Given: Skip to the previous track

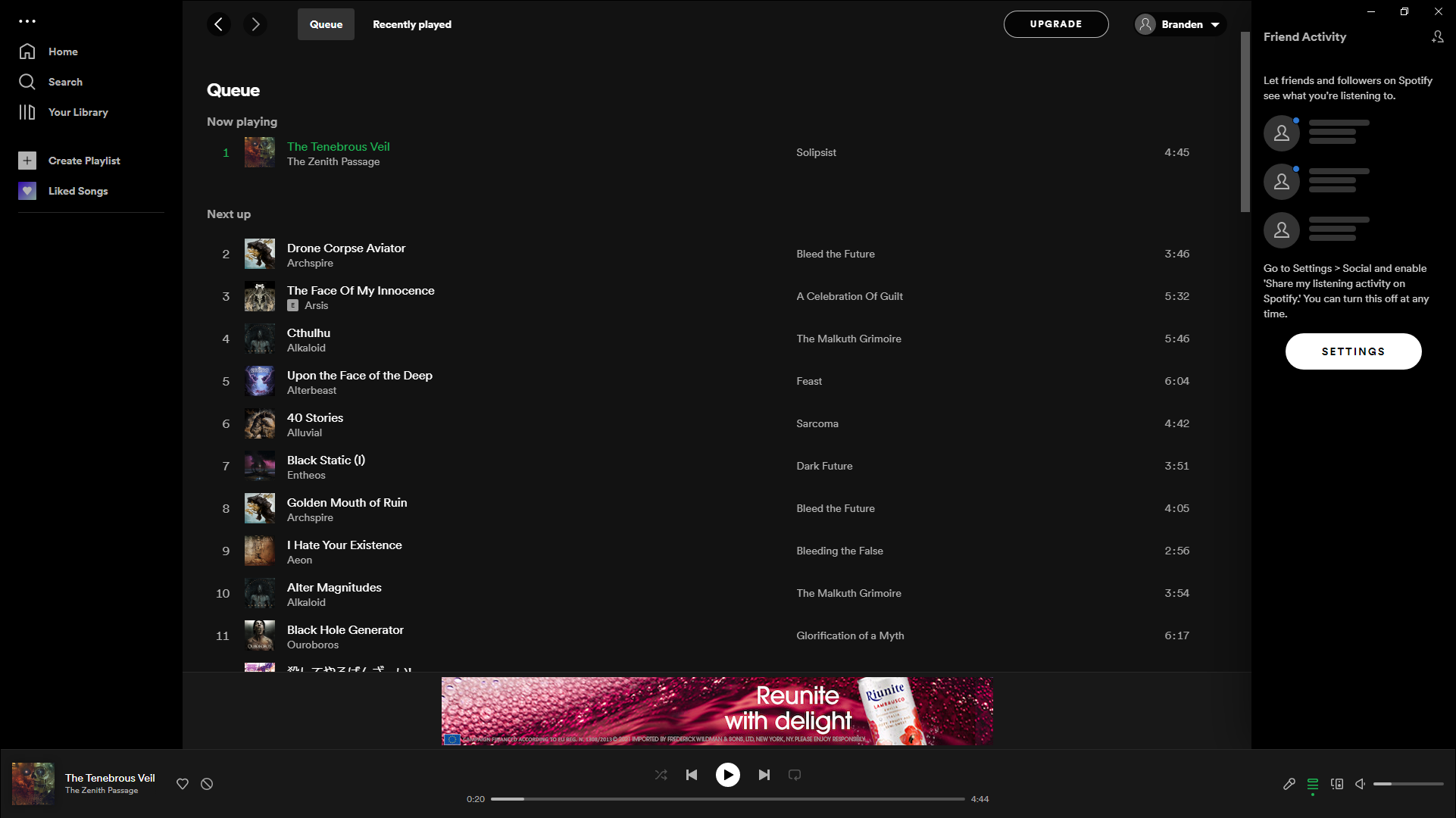Looking at the screenshot, I should pyautogui.click(x=692, y=775).
